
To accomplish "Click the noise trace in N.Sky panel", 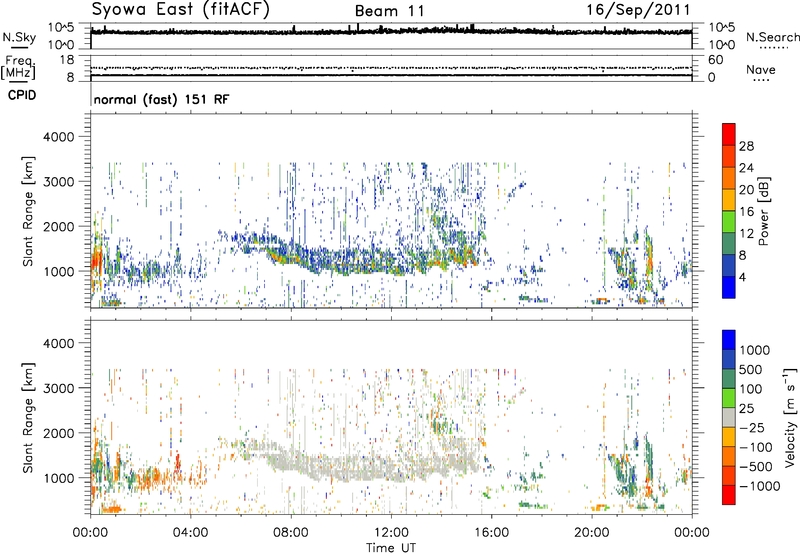I will point(391,32).
